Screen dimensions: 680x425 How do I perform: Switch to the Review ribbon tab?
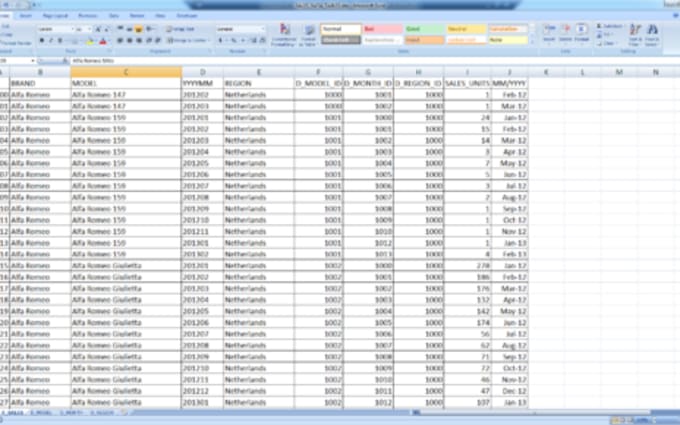[137, 16]
